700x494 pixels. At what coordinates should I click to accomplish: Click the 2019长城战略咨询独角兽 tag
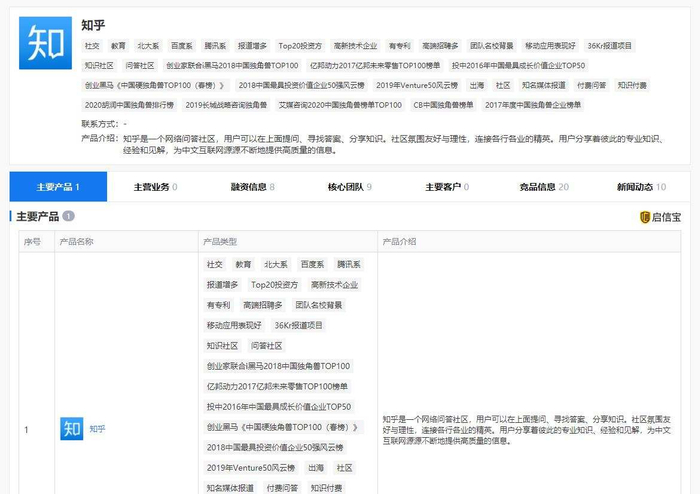(x=226, y=105)
